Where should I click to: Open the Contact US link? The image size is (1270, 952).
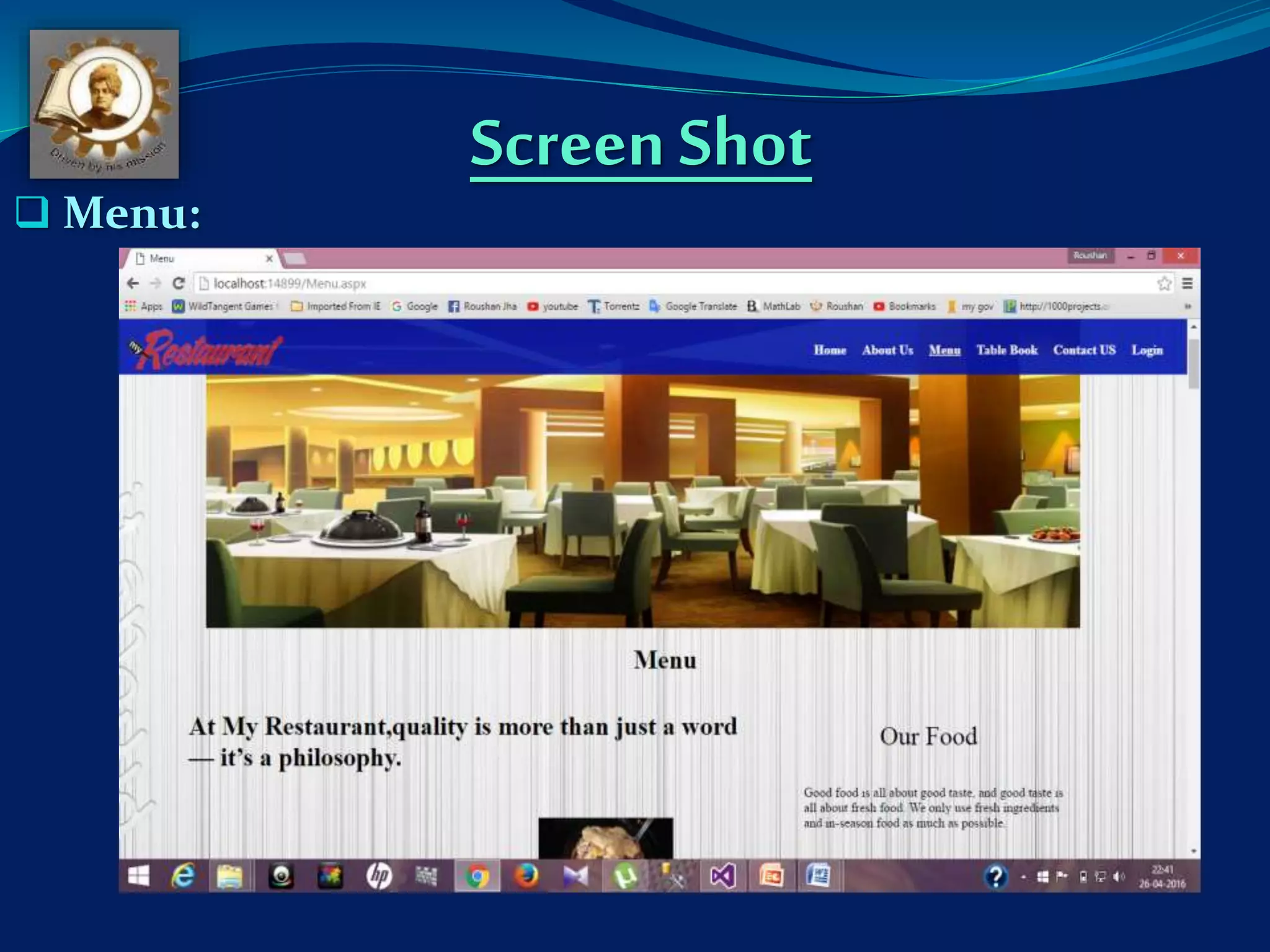pyautogui.click(x=1084, y=350)
